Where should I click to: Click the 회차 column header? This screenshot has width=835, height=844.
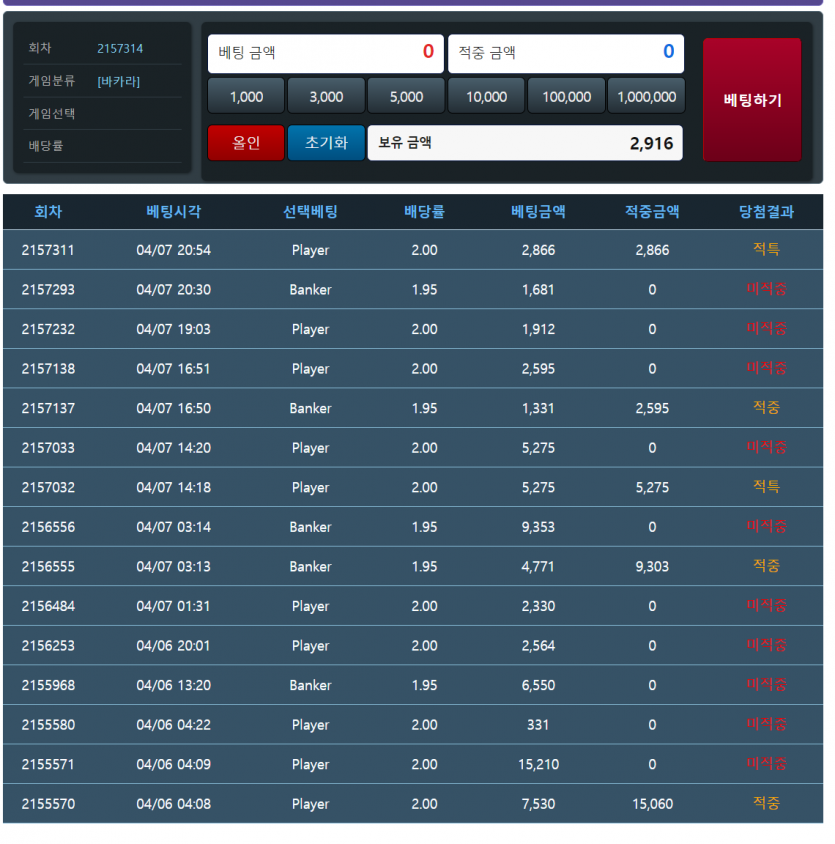coord(48,212)
